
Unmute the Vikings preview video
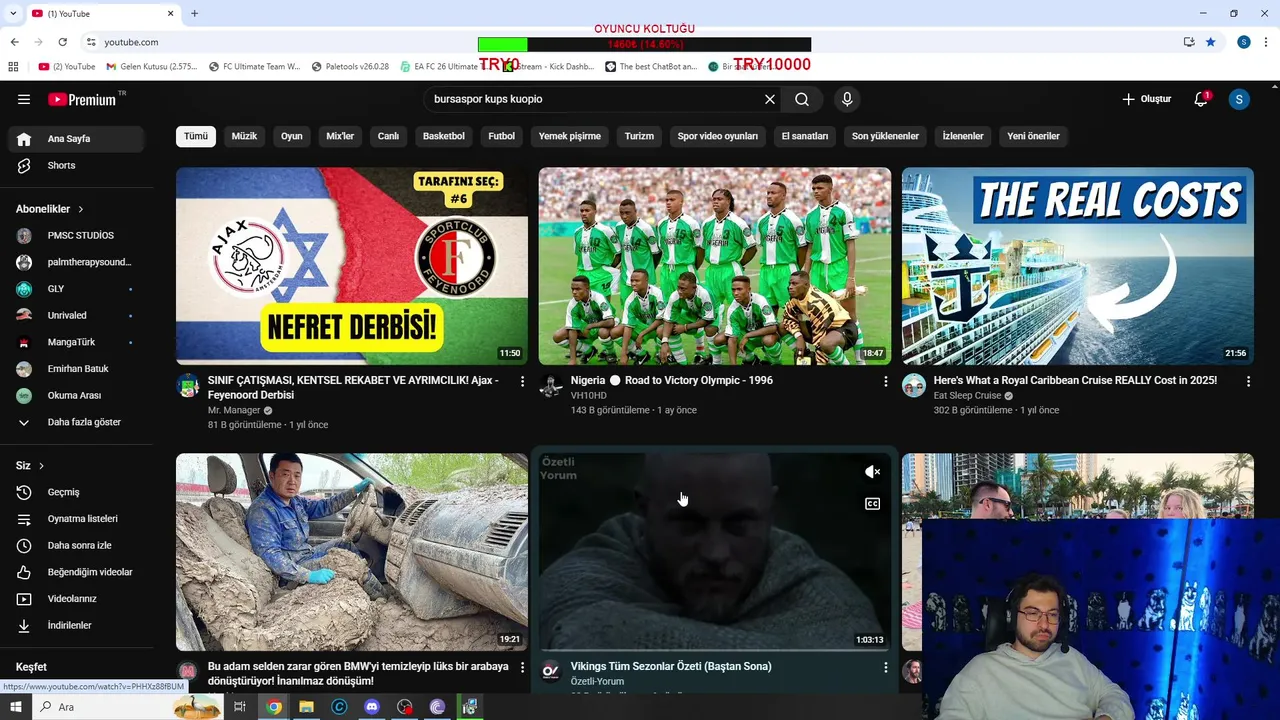point(872,472)
